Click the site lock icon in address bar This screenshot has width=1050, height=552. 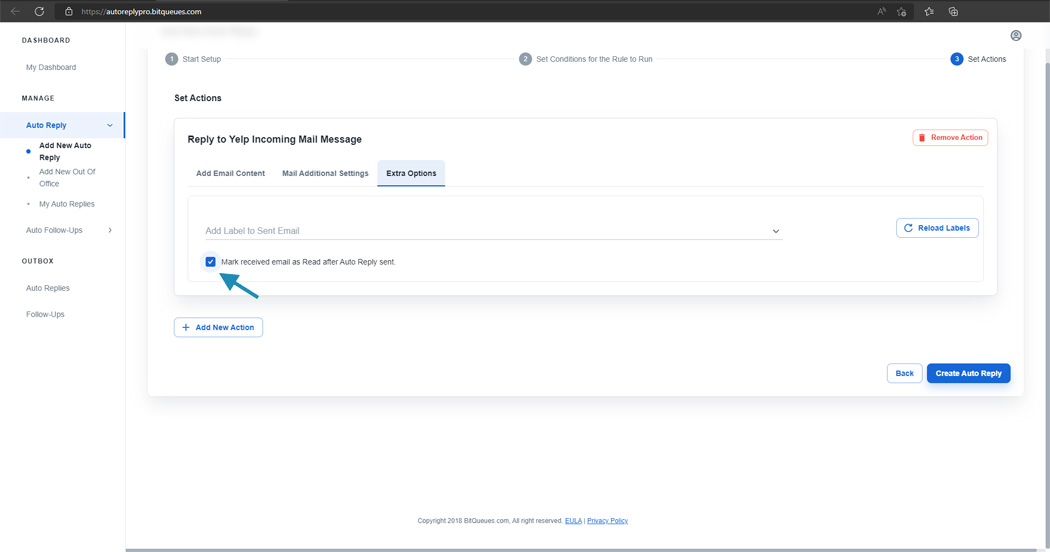click(69, 11)
